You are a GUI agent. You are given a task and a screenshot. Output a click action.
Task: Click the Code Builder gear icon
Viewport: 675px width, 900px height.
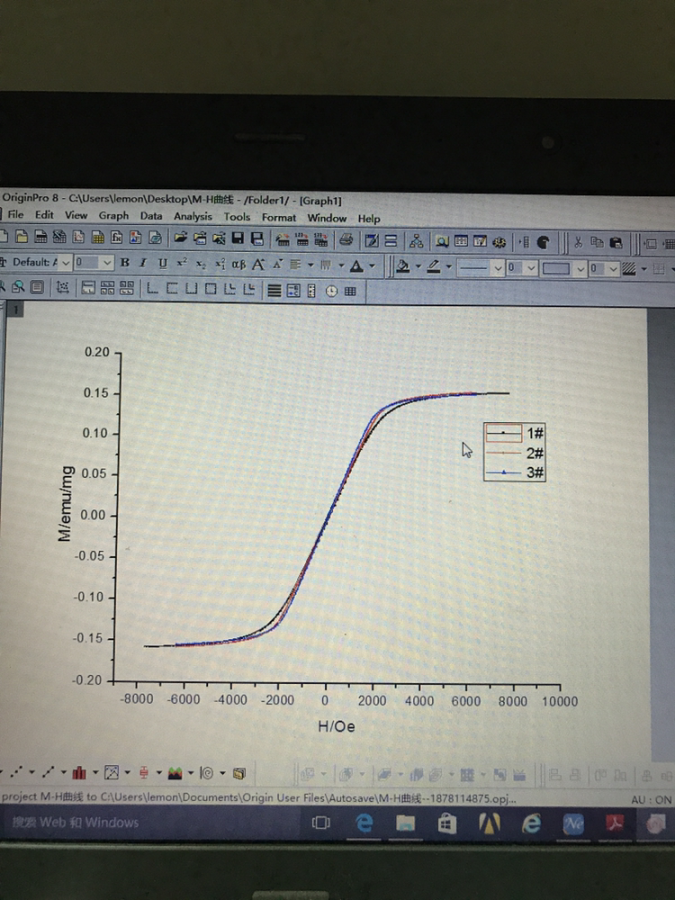point(499,242)
